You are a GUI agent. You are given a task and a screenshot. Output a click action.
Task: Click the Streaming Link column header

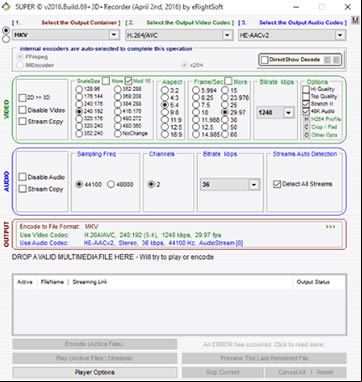point(90,282)
